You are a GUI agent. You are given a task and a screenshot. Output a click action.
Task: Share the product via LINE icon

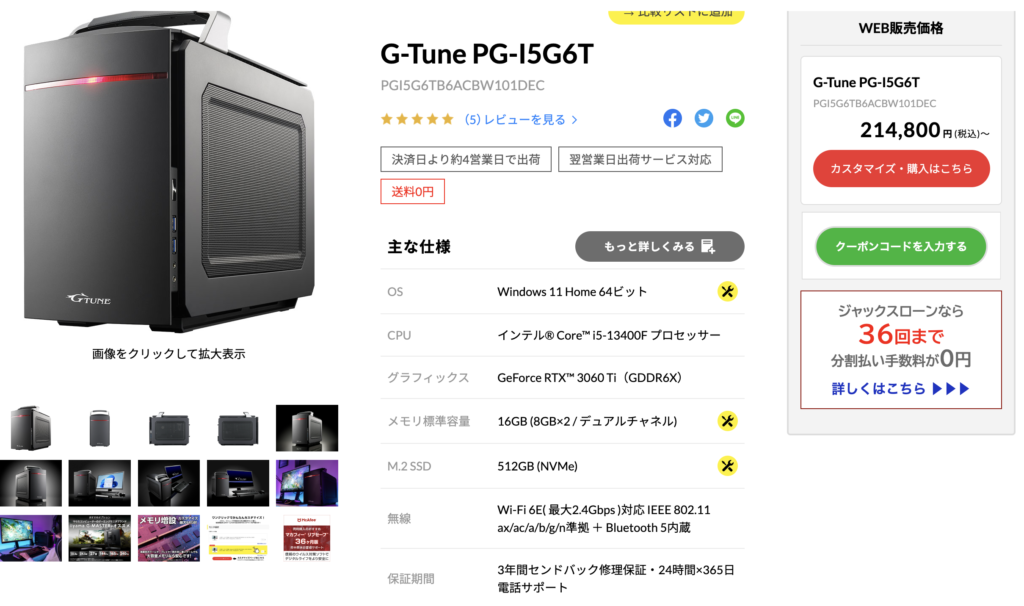pos(735,118)
